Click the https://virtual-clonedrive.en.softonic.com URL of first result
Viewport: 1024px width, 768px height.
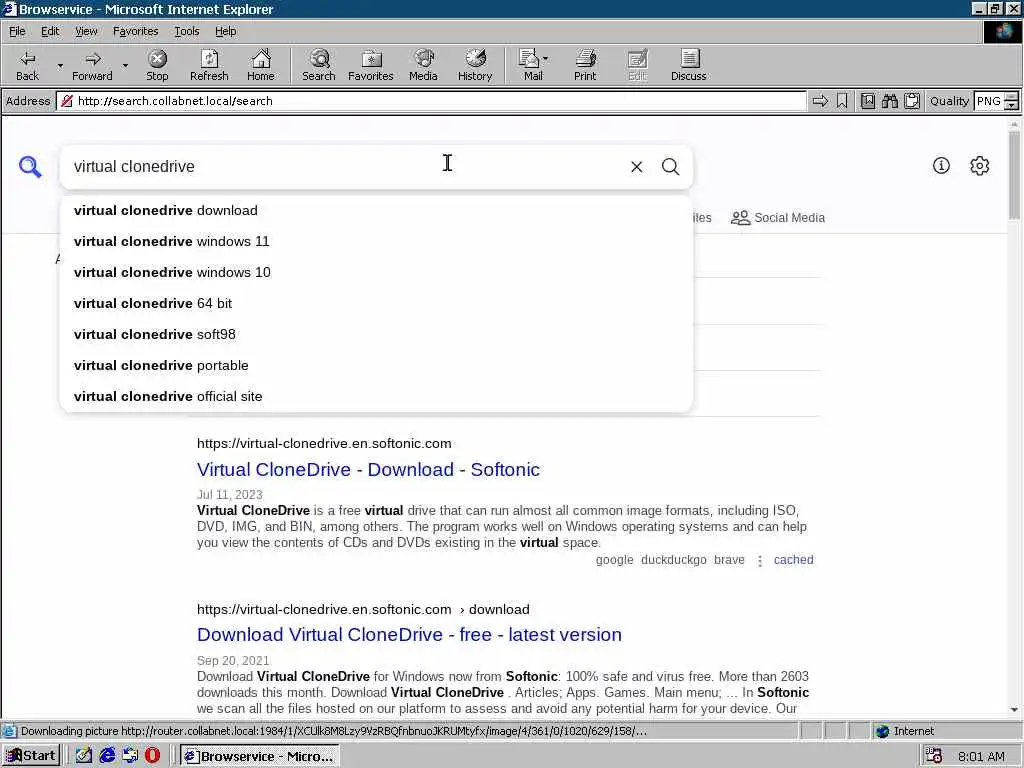click(x=324, y=443)
